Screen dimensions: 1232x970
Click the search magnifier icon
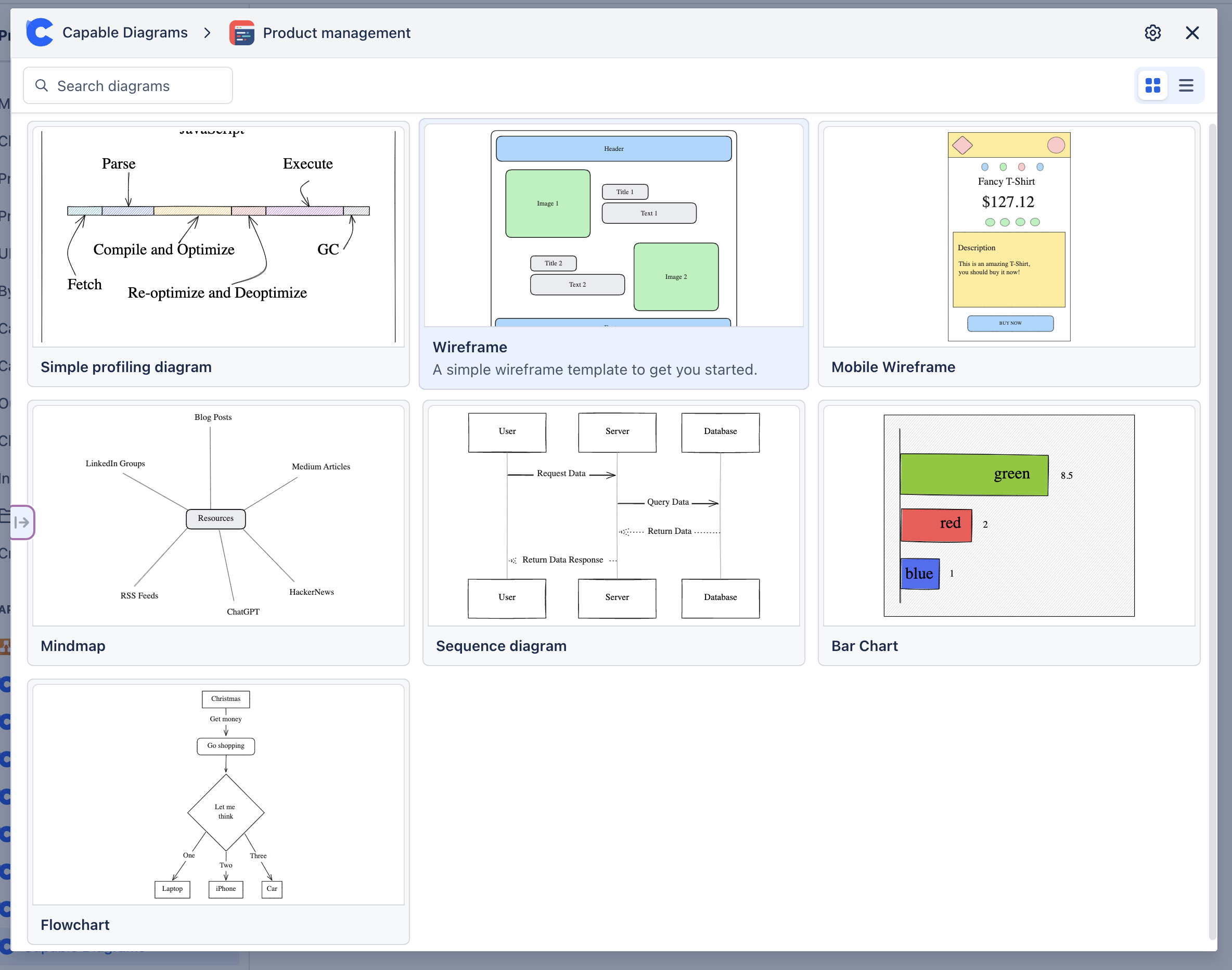pyautogui.click(x=42, y=86)
